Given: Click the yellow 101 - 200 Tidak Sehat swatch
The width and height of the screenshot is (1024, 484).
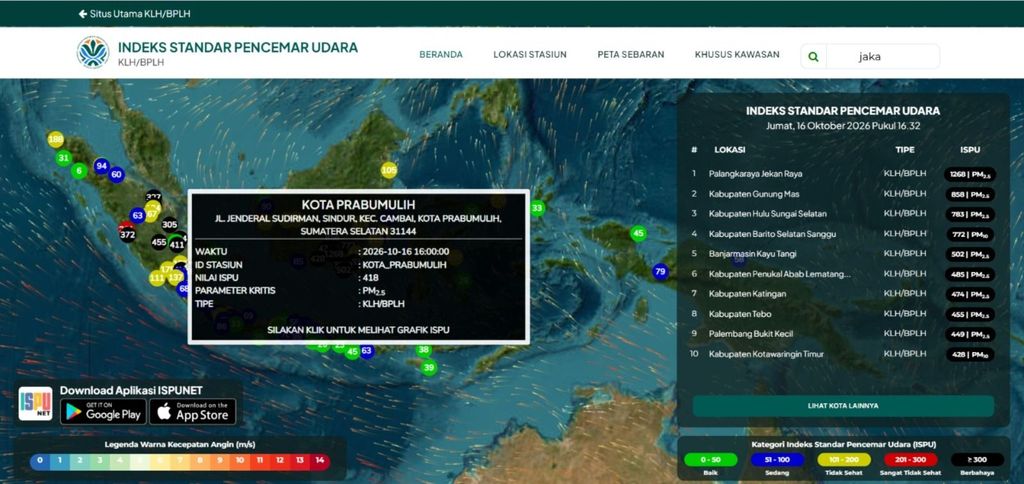Looking at the screenshot, I should point(844,460).
